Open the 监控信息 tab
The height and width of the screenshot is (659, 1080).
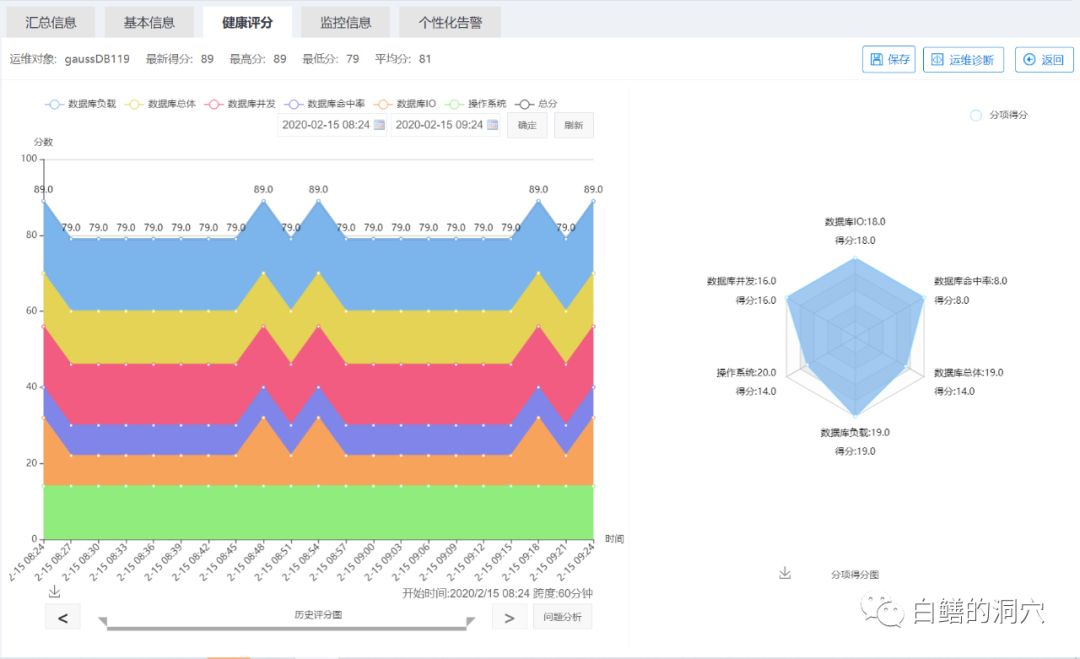point(345,23)
